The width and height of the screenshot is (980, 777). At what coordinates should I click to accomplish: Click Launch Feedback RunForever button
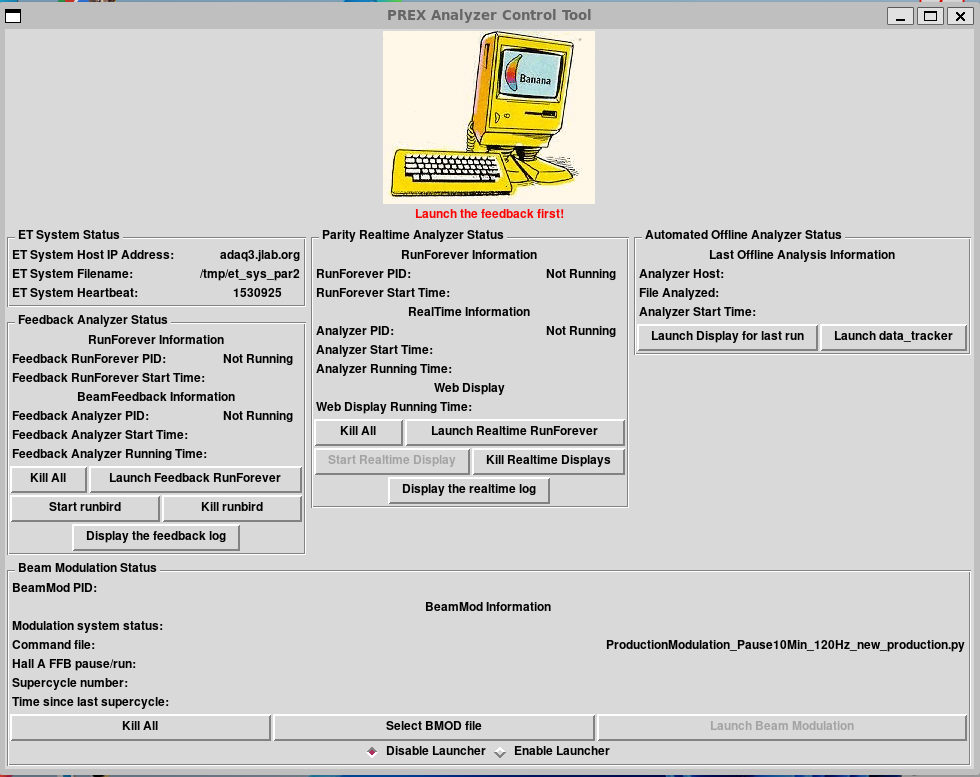coord(194,479)
